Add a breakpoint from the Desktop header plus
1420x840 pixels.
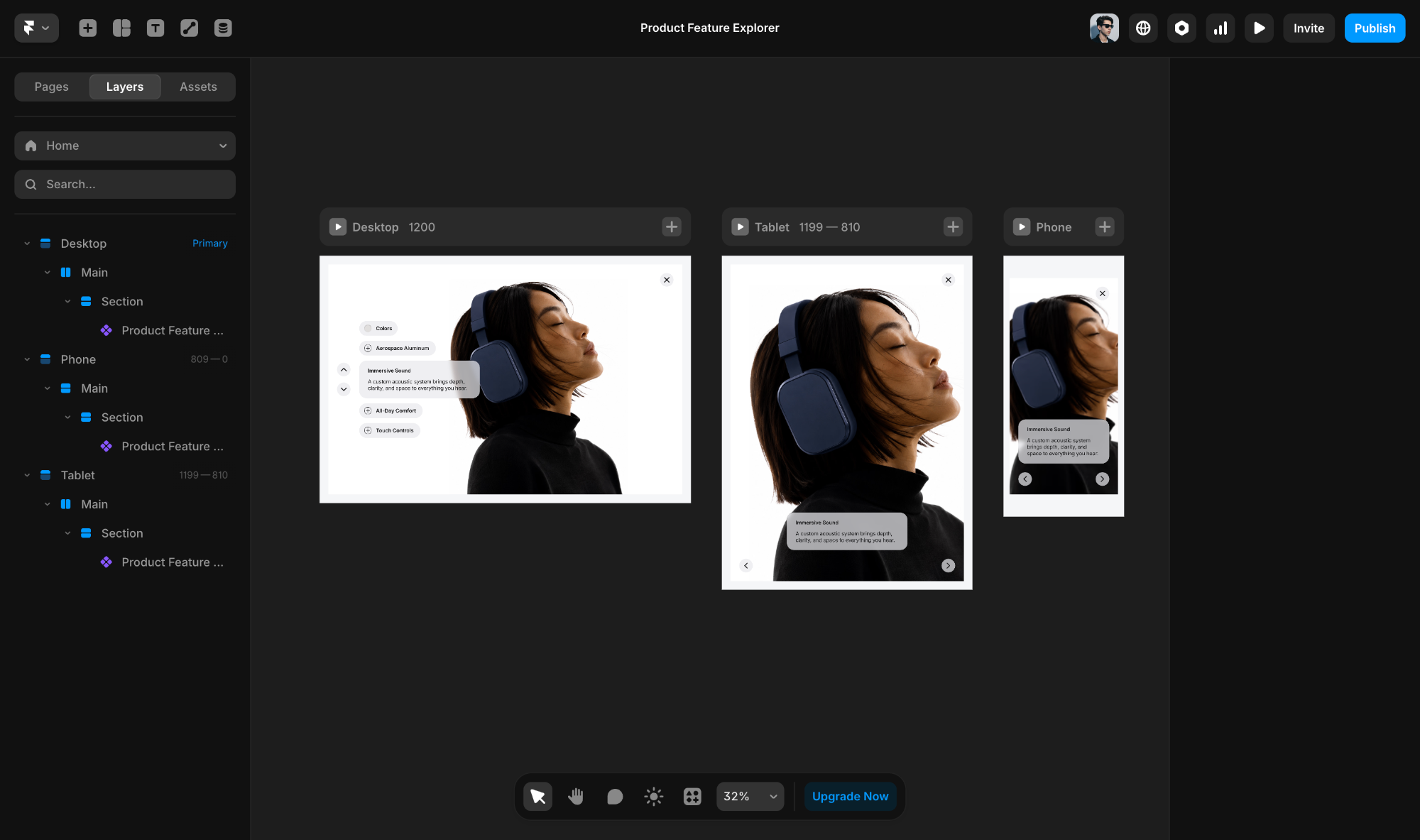point(672,227)
